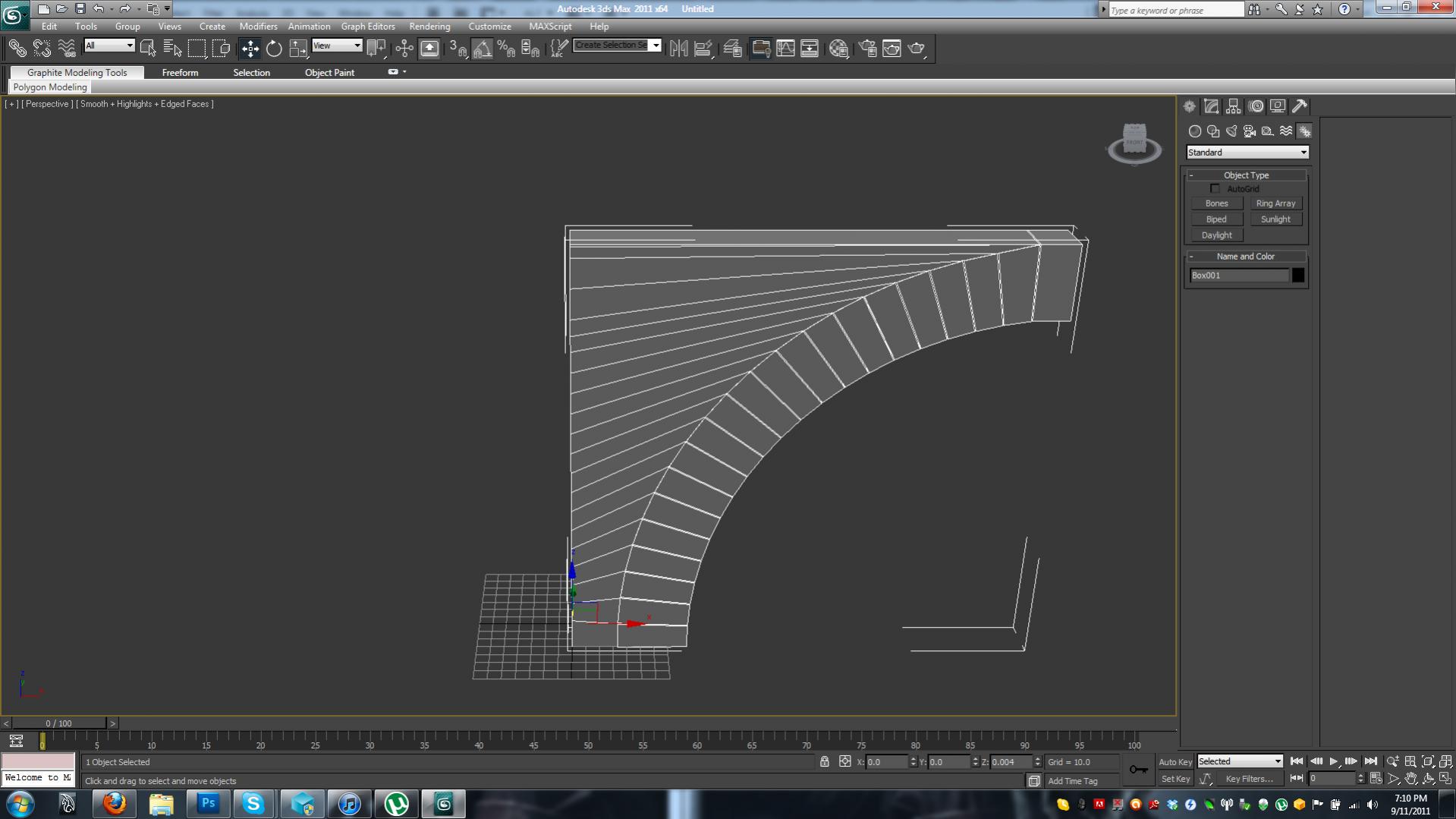Image resolution: width=1456 pixels, height=819 pixels.
Task: Click the Box001 object color swatch
Action: (x=1297, y=275)
